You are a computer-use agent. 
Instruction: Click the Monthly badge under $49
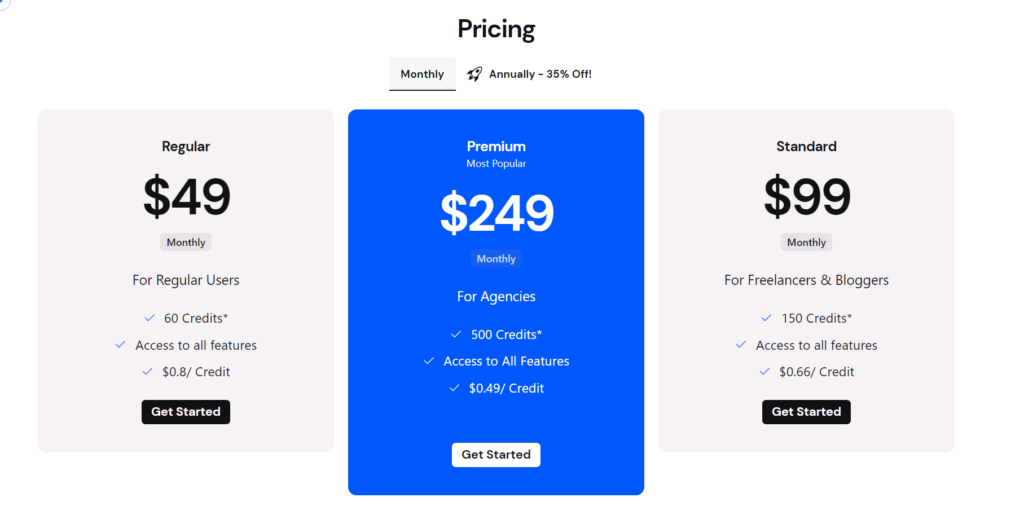186,242
